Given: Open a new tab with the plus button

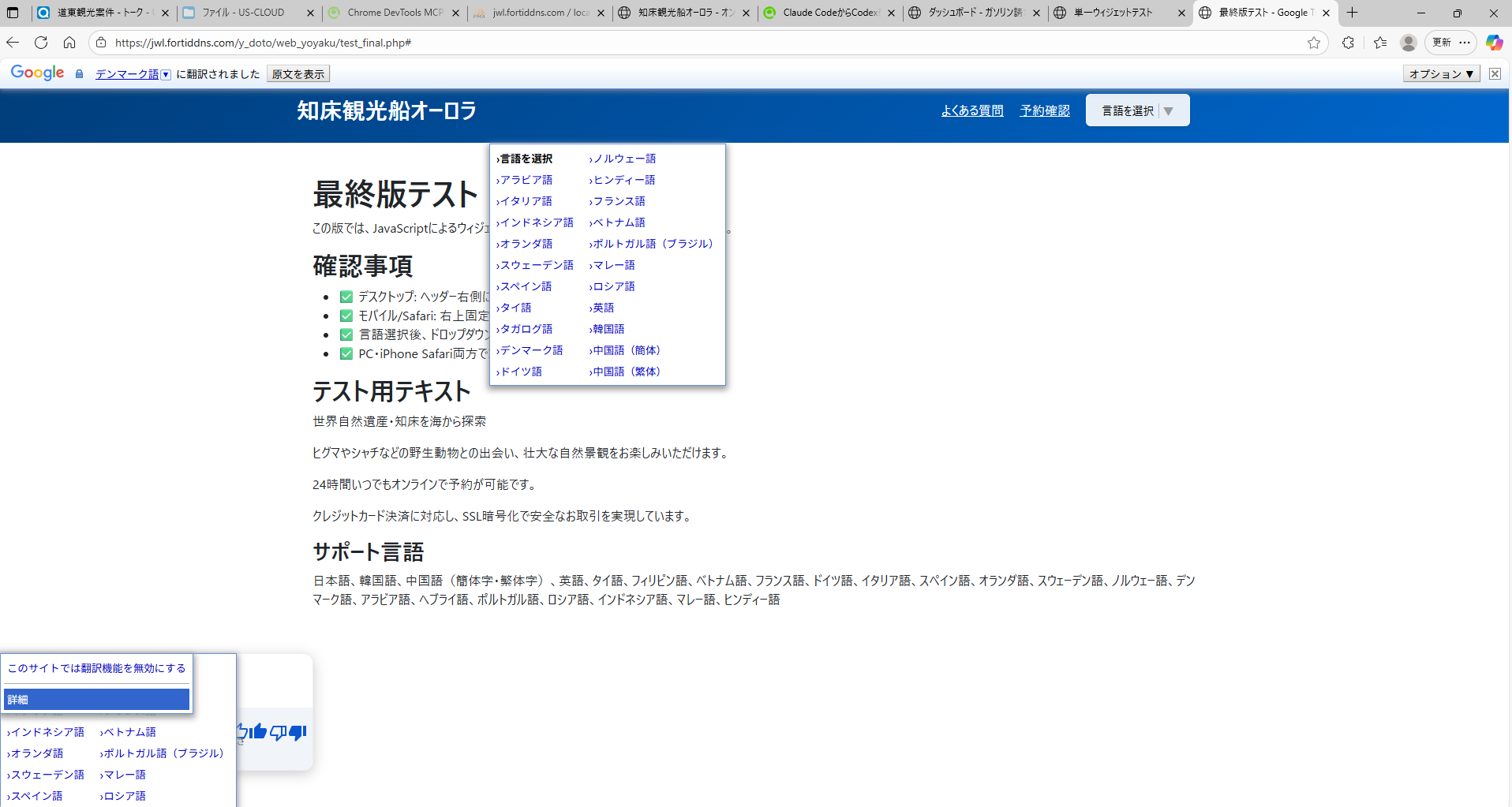Looking at the screenshot, I should [1352, 13].
